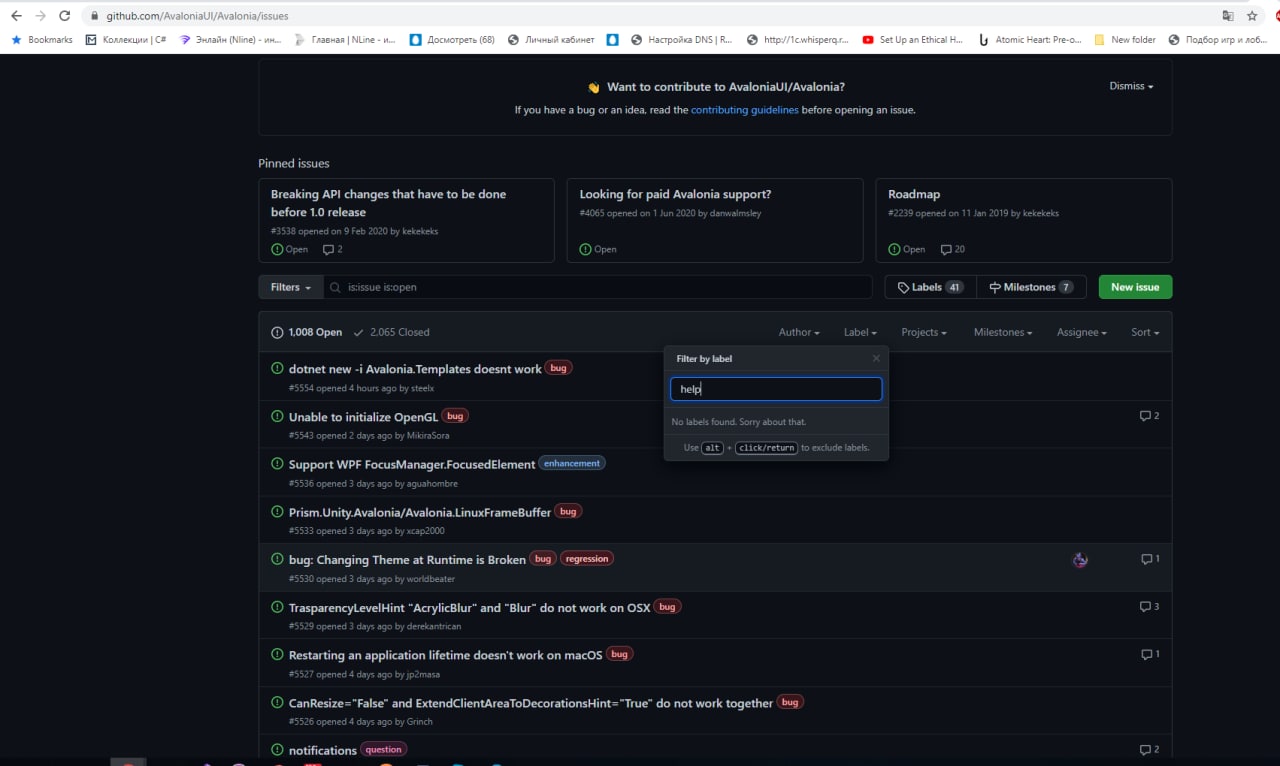1280x766 pixels.
Task: Click the regression label on issue #5530
Action: [x=587, y=559]
